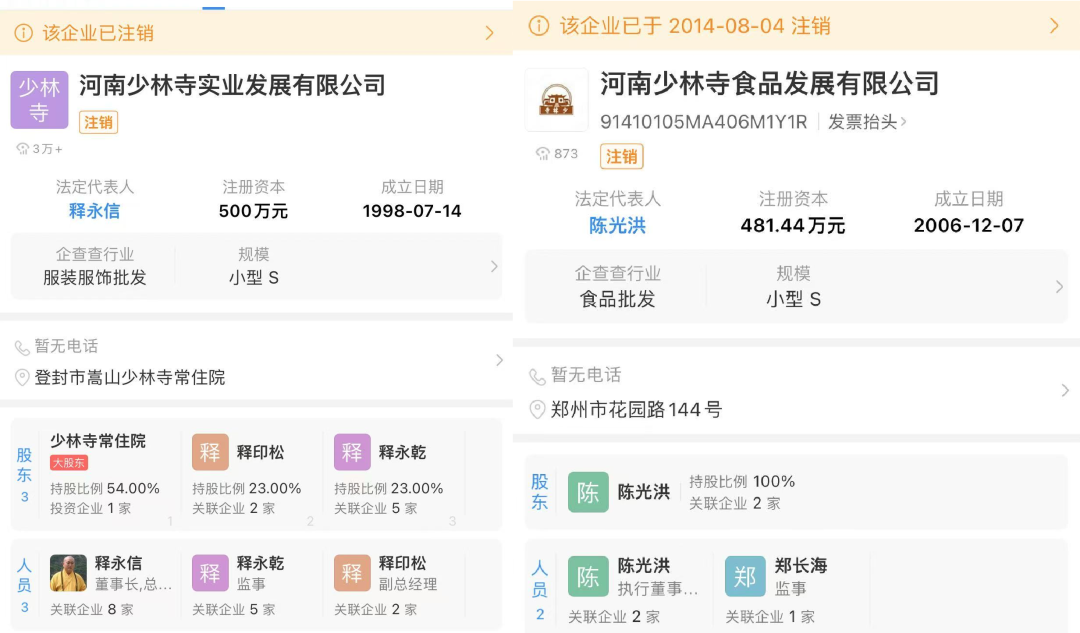Expand 郑州市花园路144号 contact chevron
Image resolution: width=1080 pixels, height=633 pixels.
coord(1065,391)
